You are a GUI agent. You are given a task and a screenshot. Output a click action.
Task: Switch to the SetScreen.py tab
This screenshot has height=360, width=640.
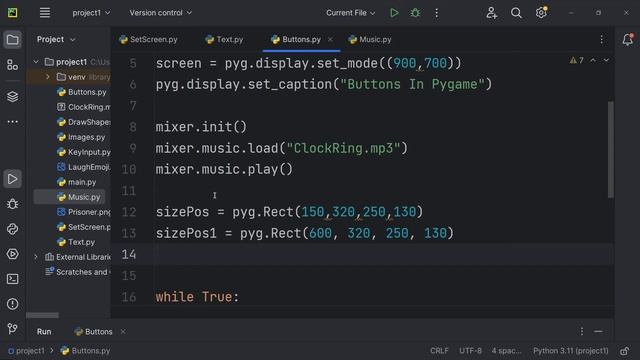(x=148, y=40)
